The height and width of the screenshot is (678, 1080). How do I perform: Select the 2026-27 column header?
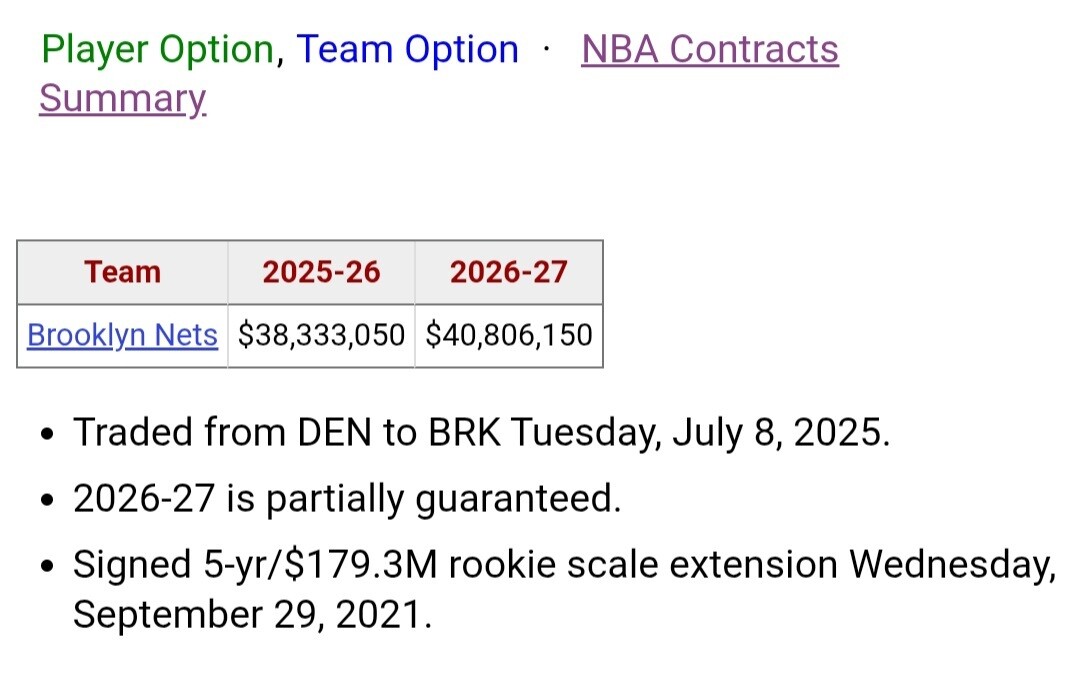tap(508, 272)
